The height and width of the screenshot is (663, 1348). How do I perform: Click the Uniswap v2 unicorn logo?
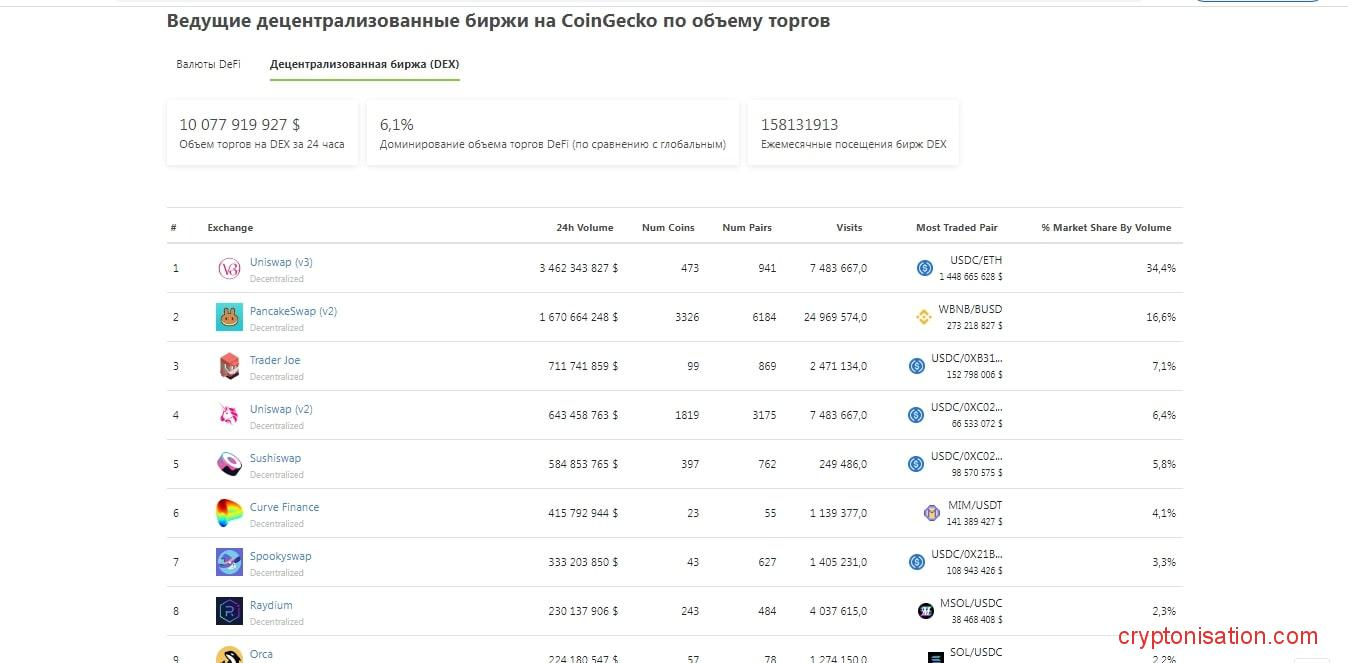click(x=229, y=415)
